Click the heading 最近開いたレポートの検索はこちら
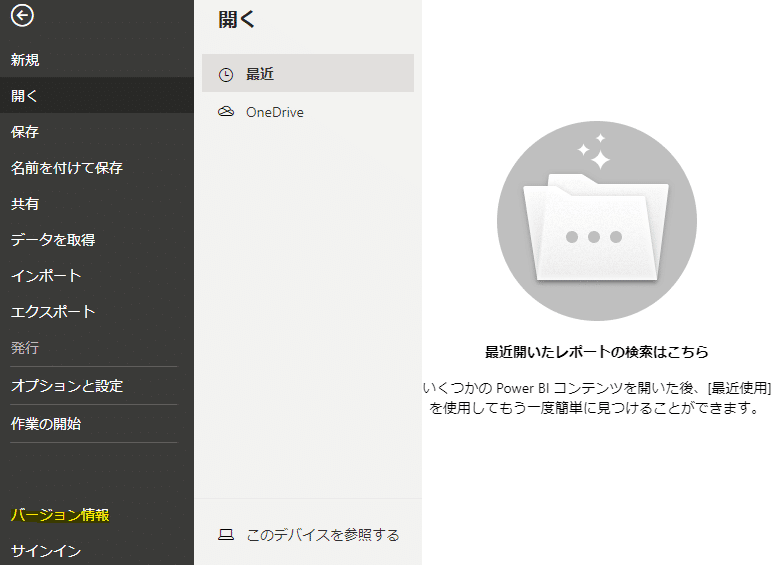The image size is (780, 565). [596, 352]
